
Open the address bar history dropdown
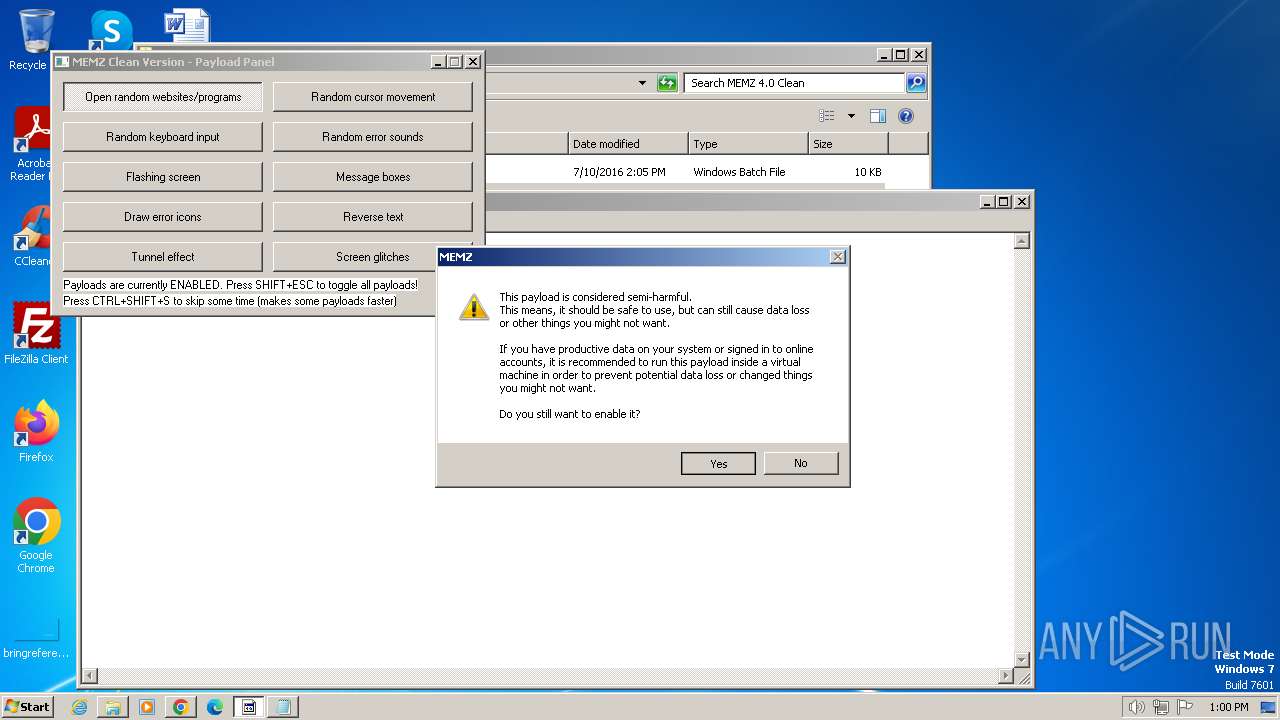point(642,83)
